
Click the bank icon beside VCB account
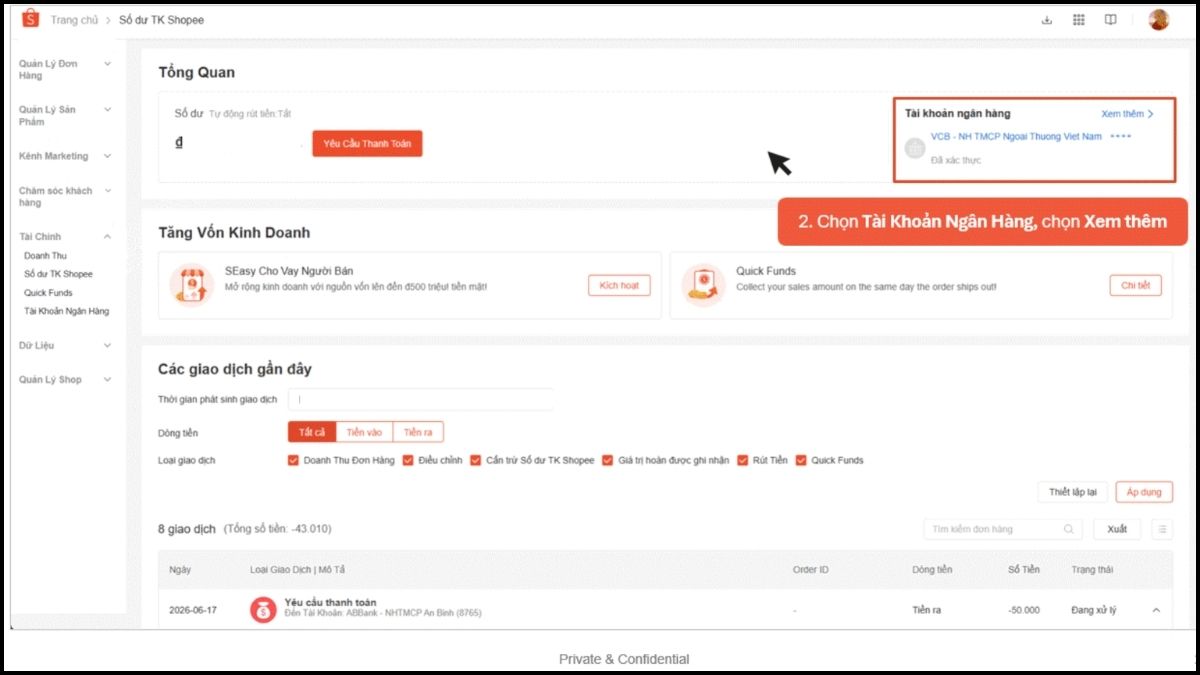(x=915, y=148)
